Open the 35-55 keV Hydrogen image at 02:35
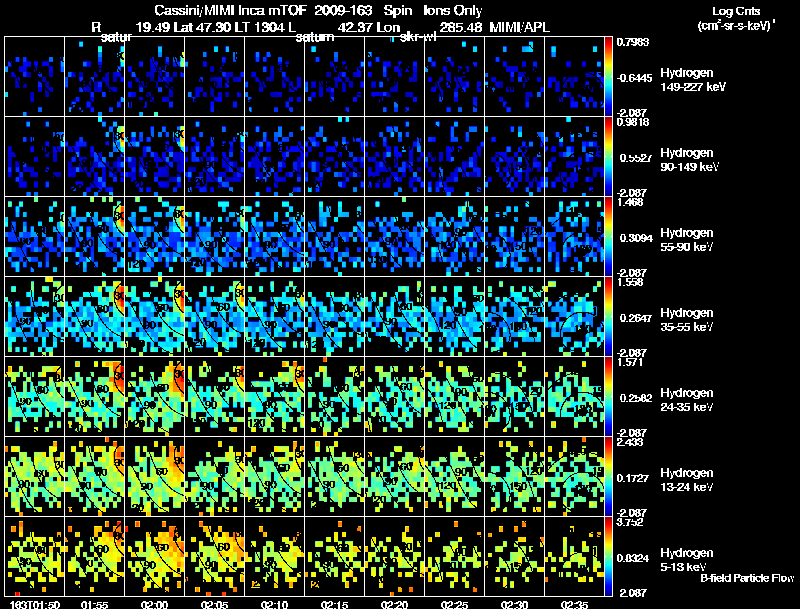The width and height of the screenshot is (800, 609). click(x=574, y=317)
